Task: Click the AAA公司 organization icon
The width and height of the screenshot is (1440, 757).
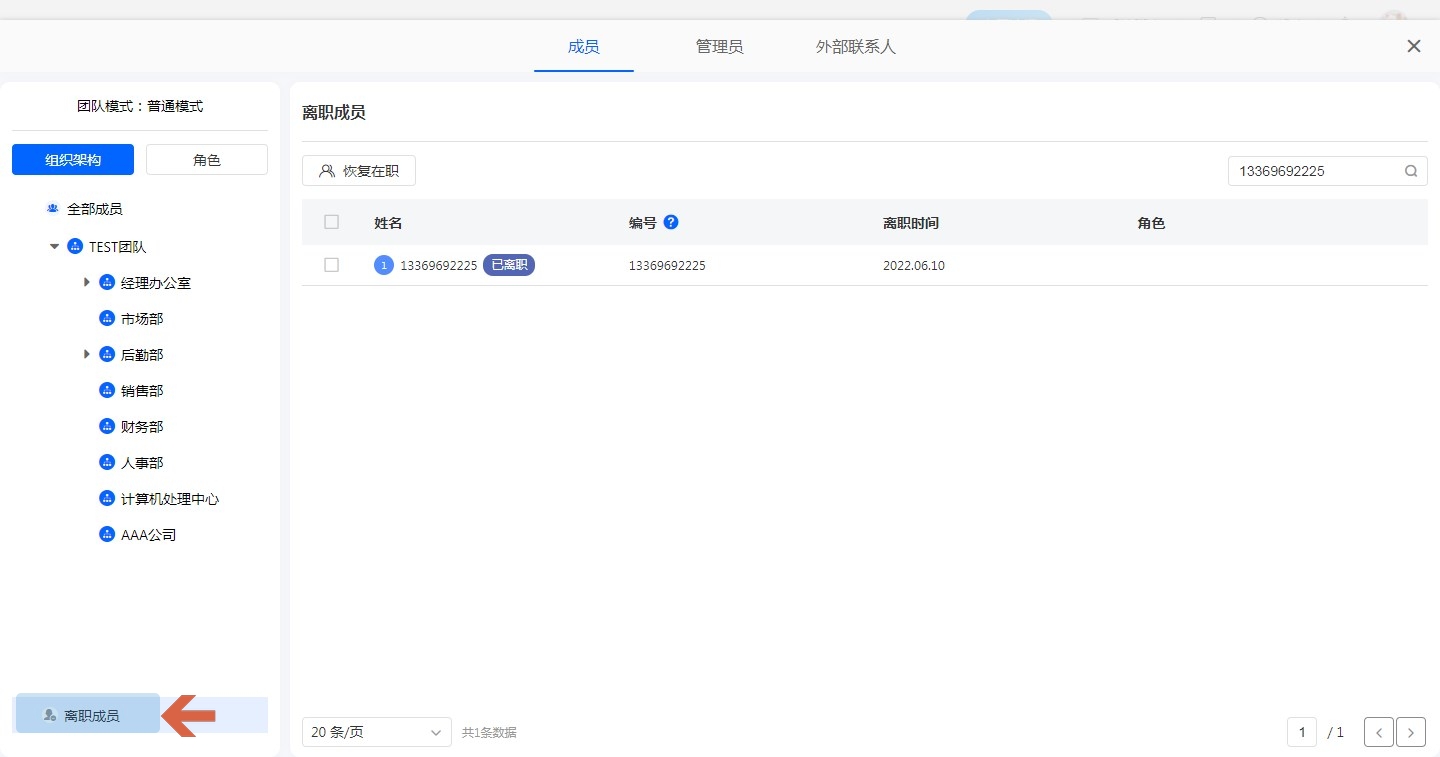Action: [107, 535]
